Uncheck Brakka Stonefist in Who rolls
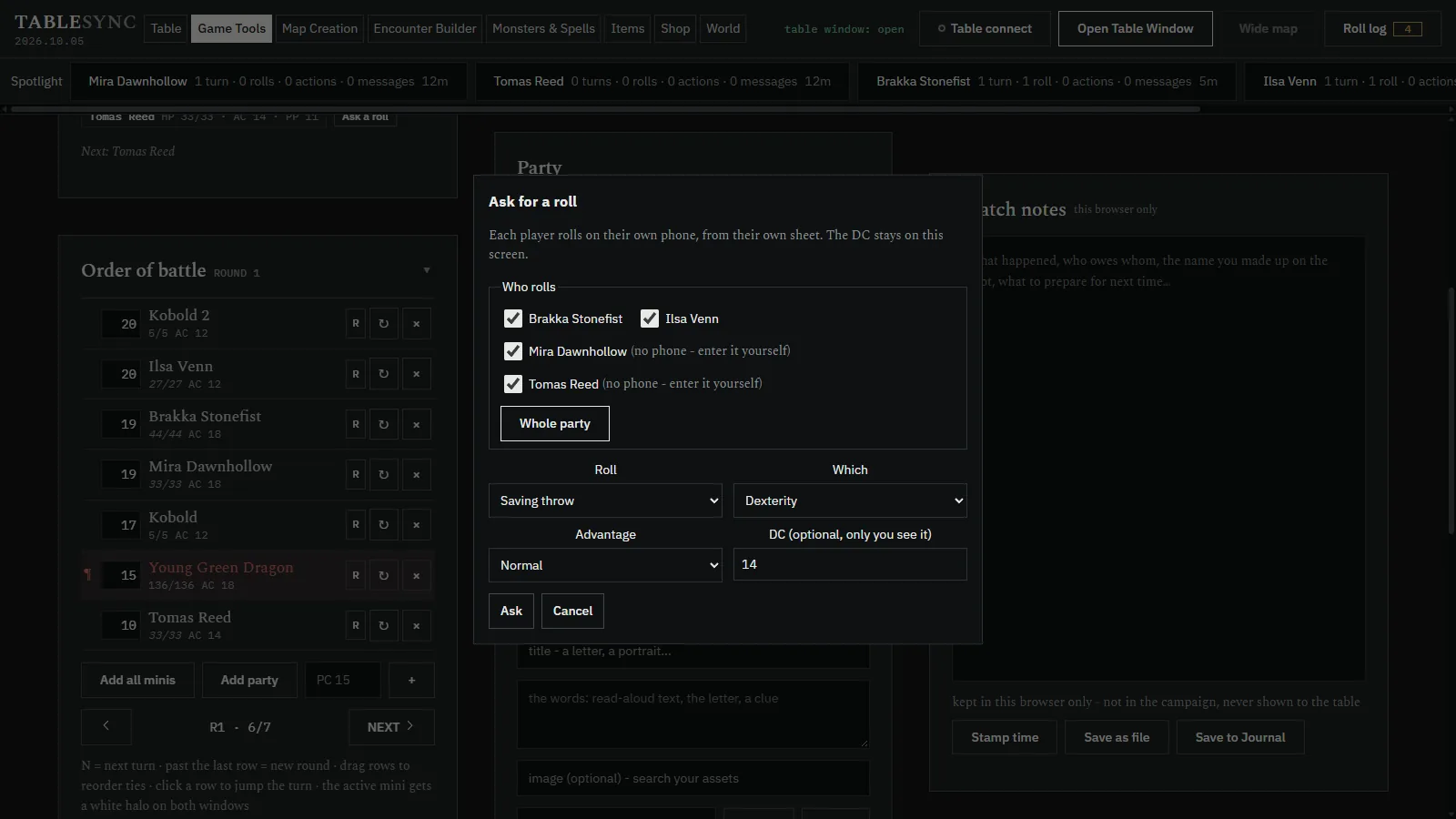 (513, 318)
